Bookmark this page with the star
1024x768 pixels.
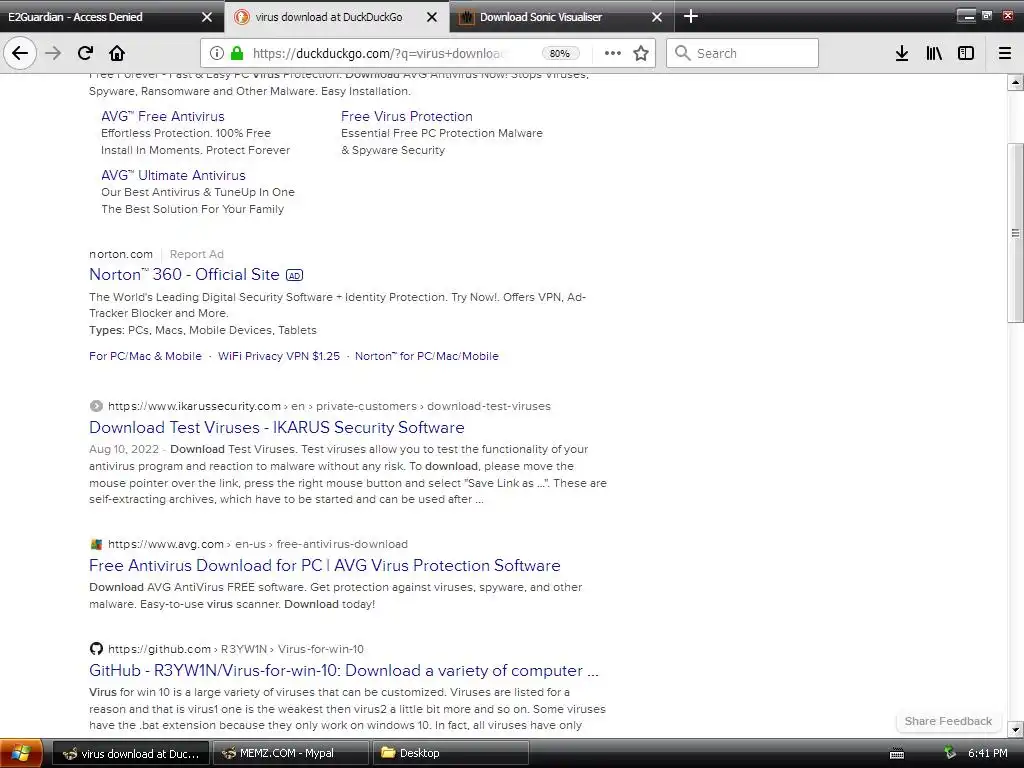click(x=641, y=53)
